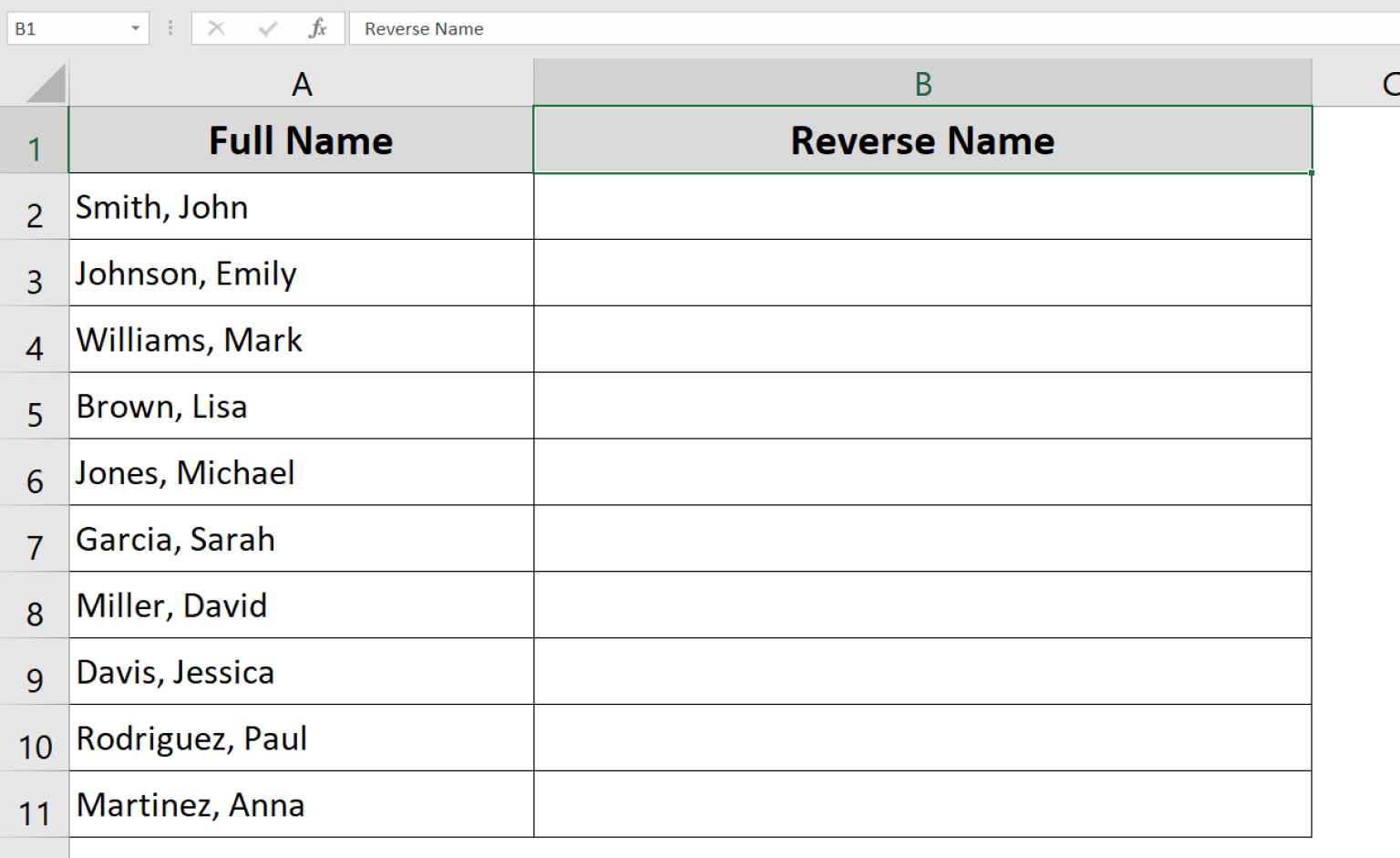
Task: Select the cell containing Rodriguez, Paul
Action: point(301,739)
